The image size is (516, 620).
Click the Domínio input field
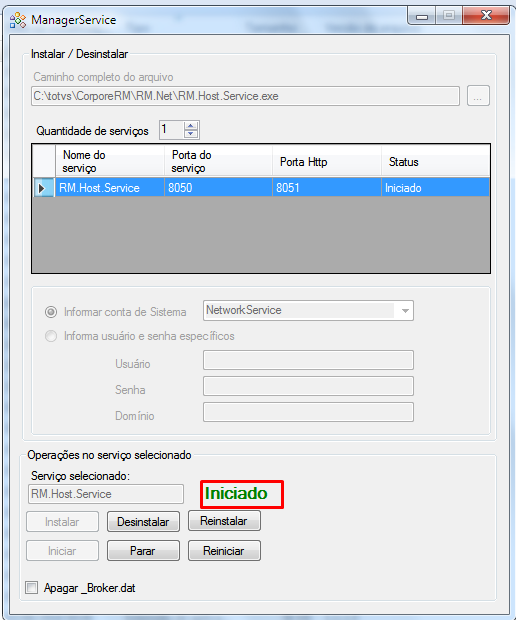click(x=308, y=412)
